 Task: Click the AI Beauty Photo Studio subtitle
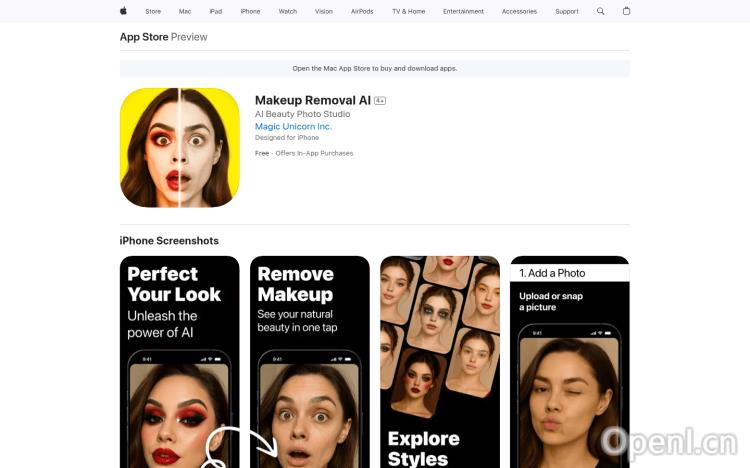(302, 114)
